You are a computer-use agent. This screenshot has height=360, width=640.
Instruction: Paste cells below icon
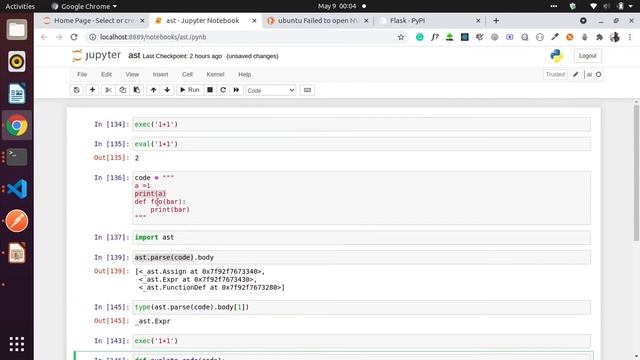(137, 90)
